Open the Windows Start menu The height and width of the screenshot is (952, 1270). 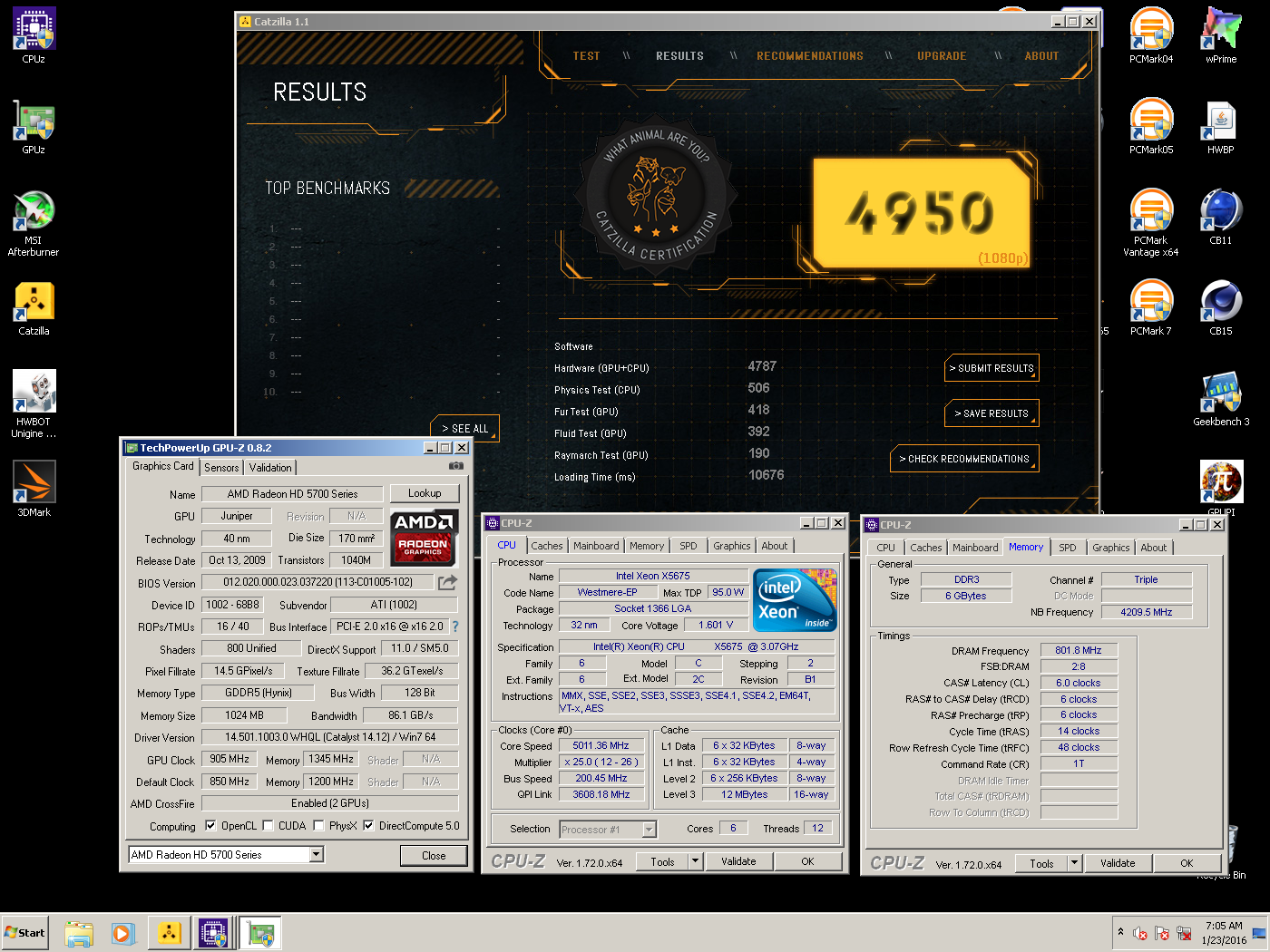[24, 933]
